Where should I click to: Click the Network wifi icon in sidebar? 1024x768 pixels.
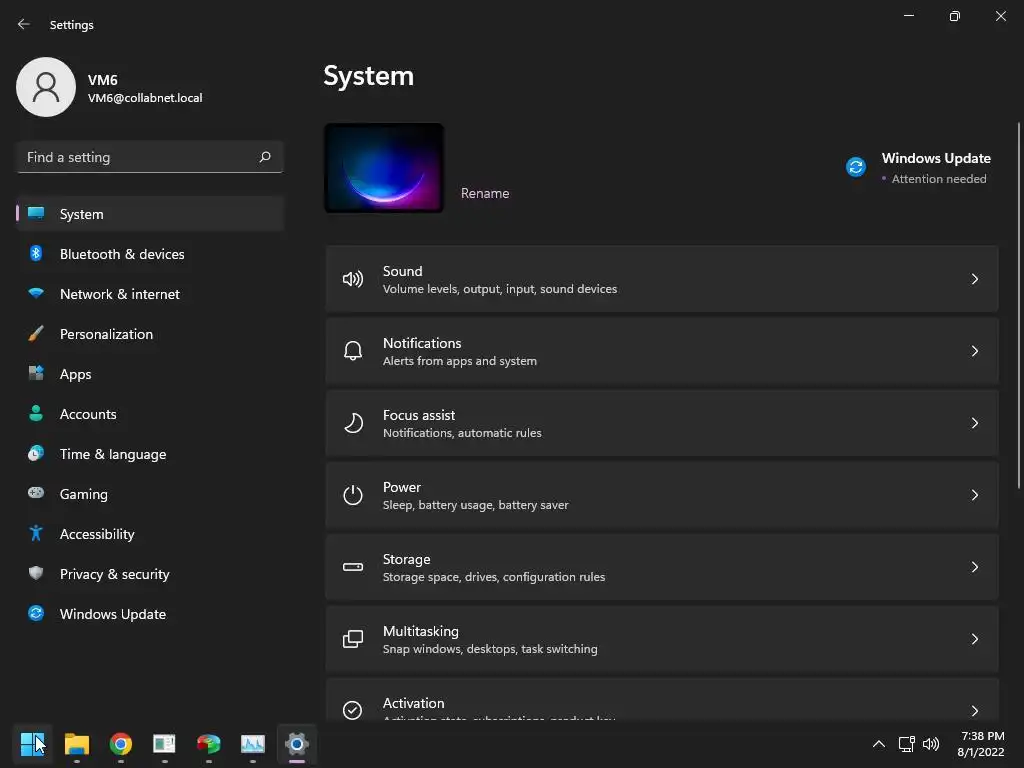pyautogui.click(x=36, y=293)
